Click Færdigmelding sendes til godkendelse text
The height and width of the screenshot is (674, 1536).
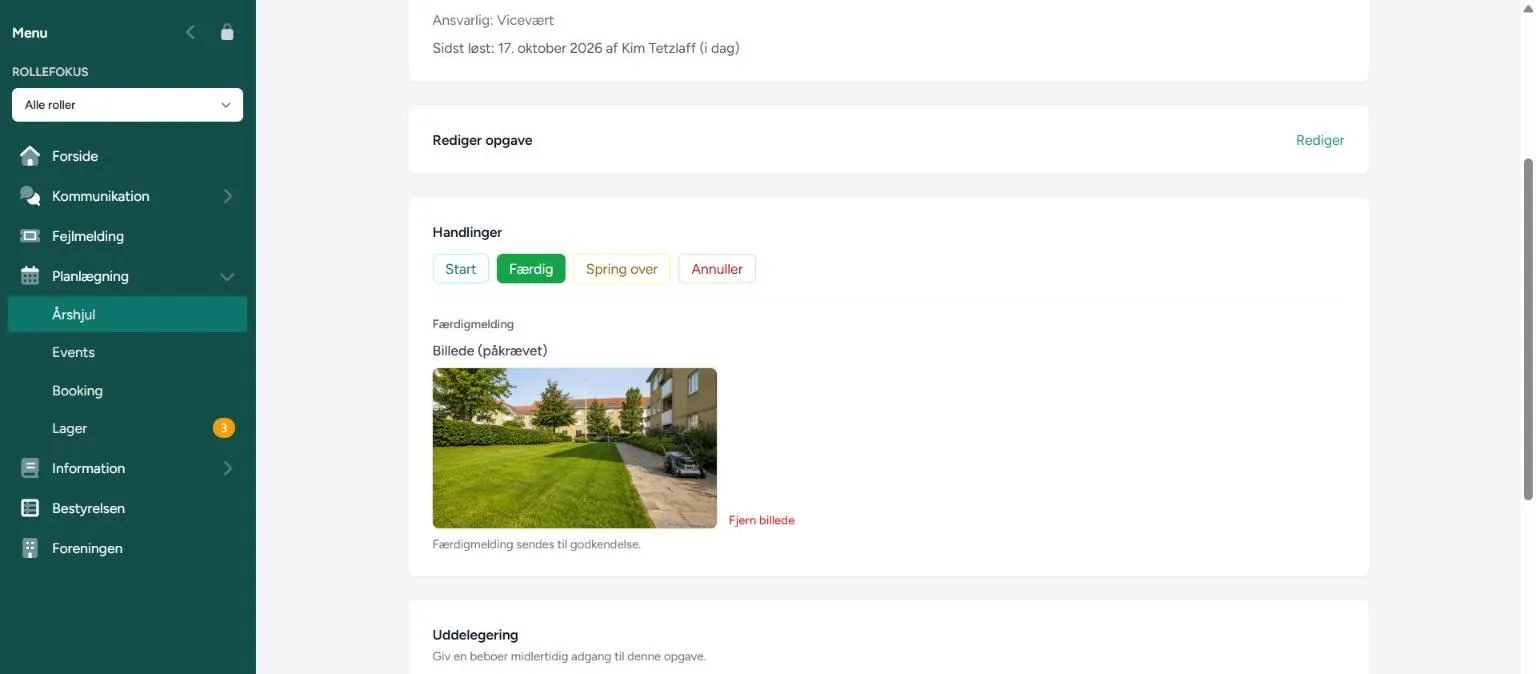click(x=536, y=545)
